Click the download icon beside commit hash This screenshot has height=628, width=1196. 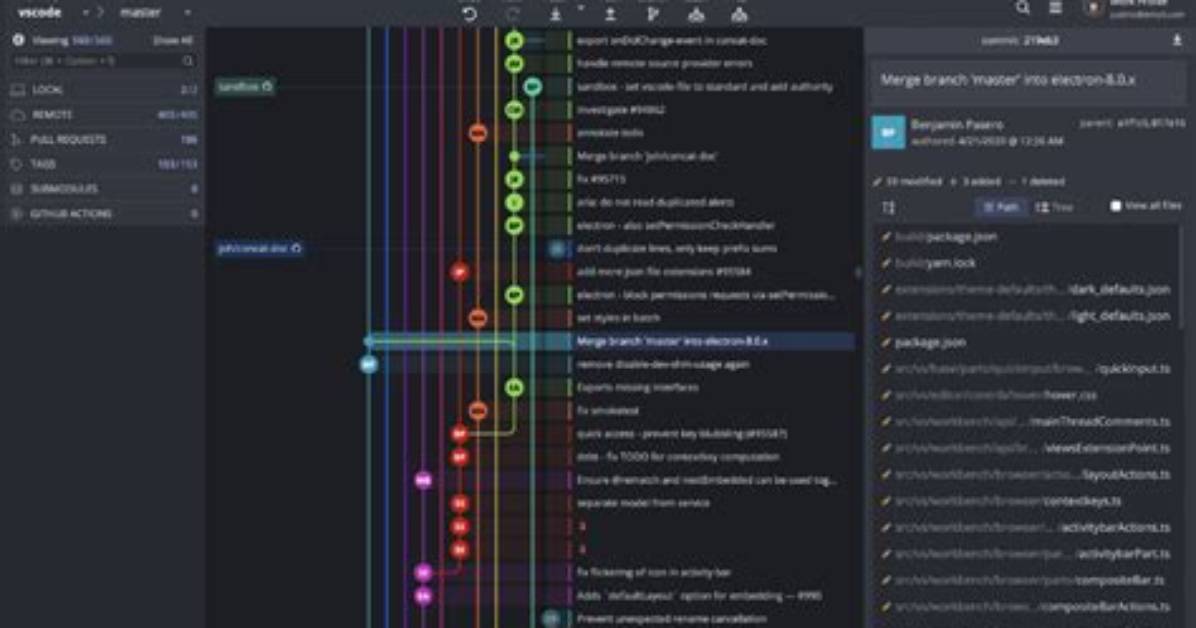[1177, 40]
